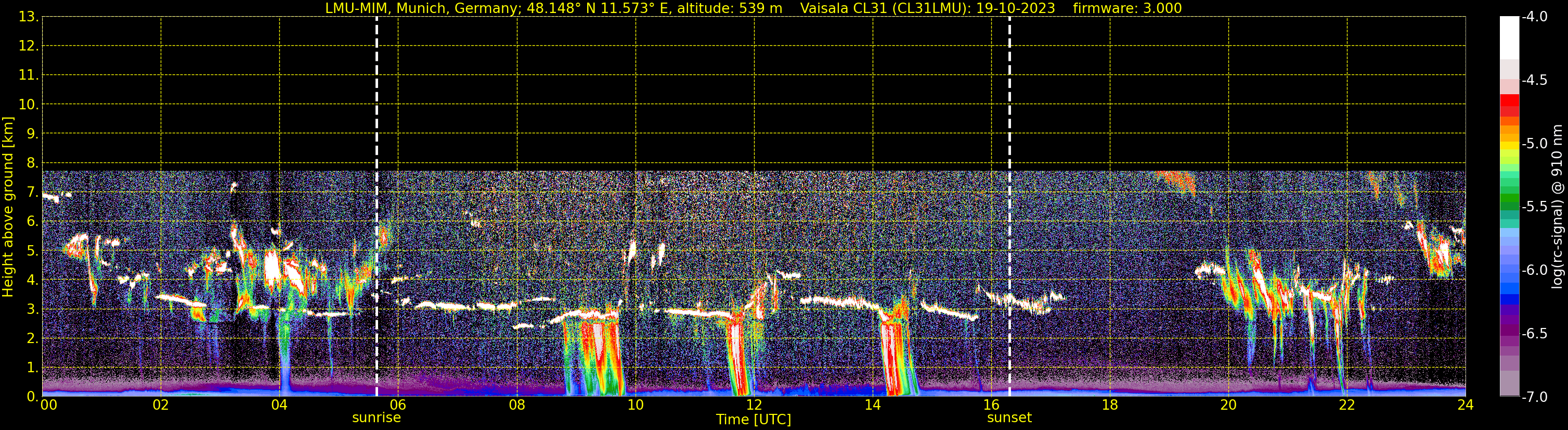Click the 10 hour tick on time axis
This screenshot has height=430, width=1568.
tap(636, 406)
